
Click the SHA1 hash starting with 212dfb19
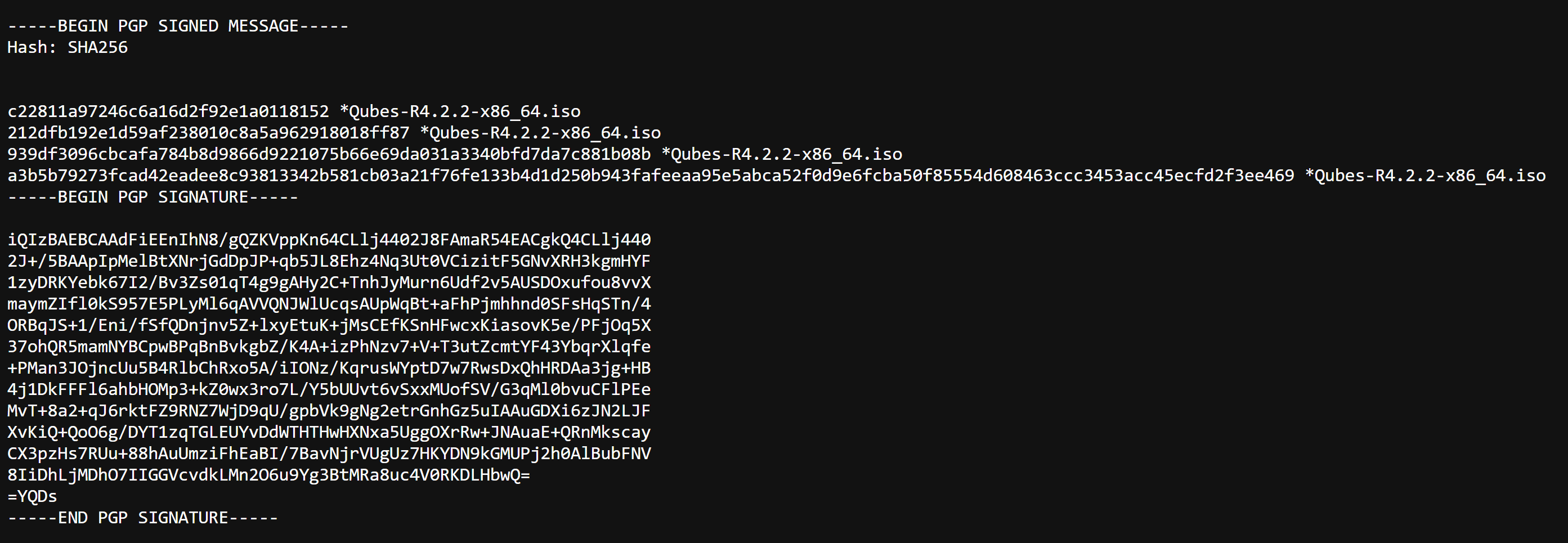(x=208, y=133)
